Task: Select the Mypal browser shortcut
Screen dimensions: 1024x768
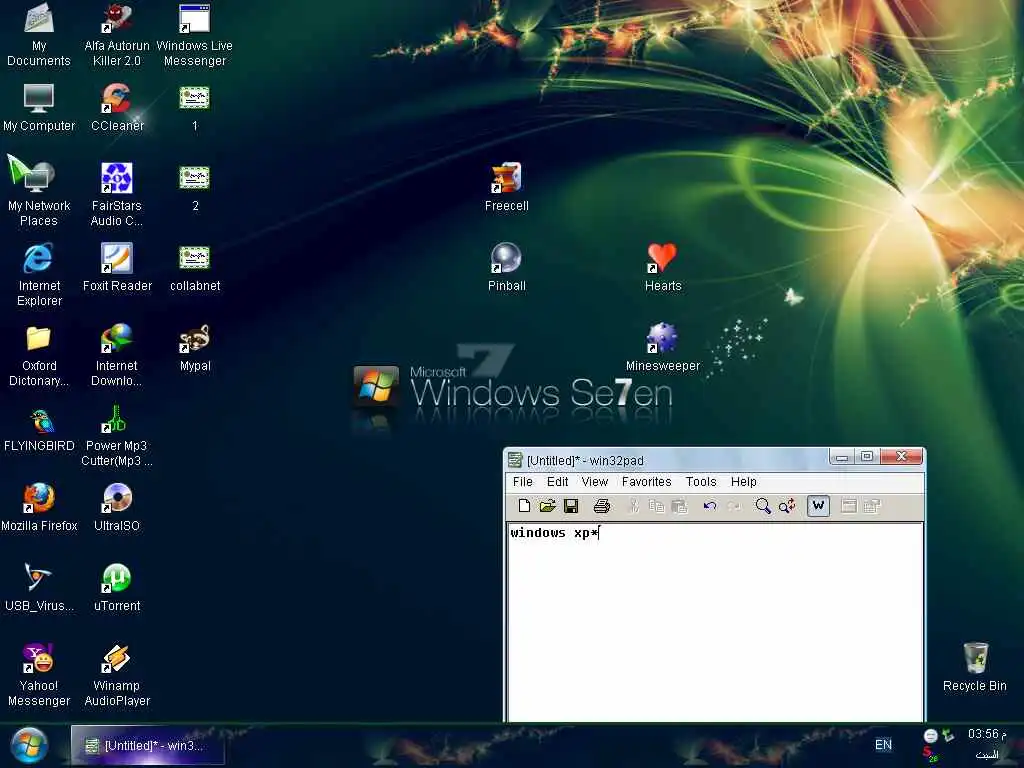Action: tap(195, 349)
